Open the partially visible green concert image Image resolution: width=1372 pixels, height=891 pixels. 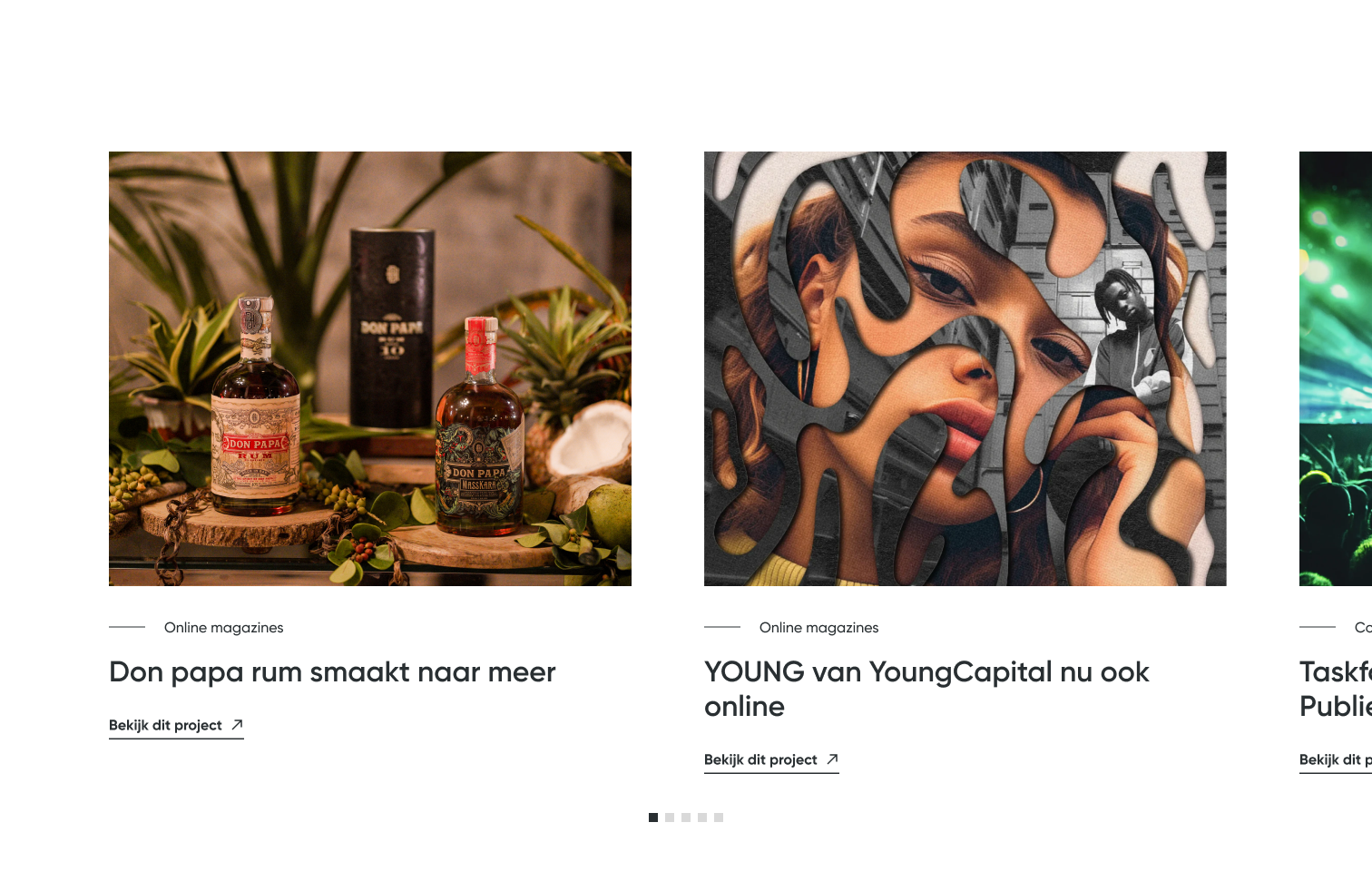pyautogui.click(x=1336, y=368)
